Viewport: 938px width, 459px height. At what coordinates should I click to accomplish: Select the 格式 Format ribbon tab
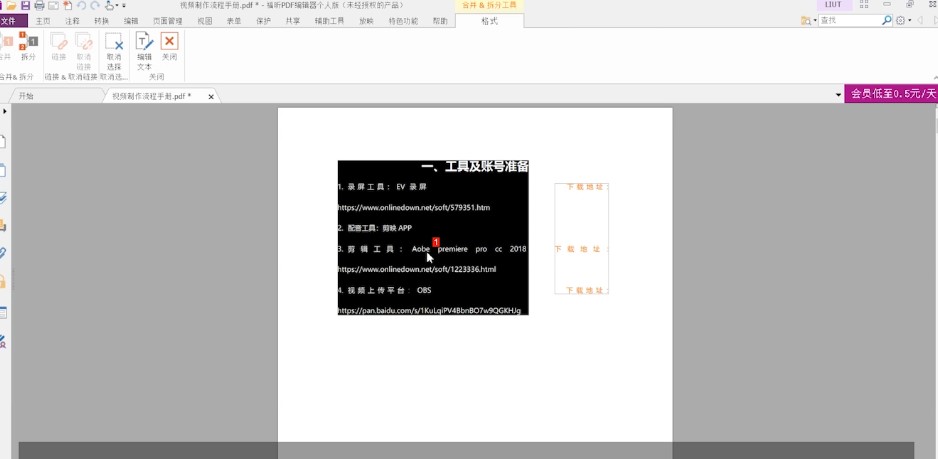(x=489, y=21)
